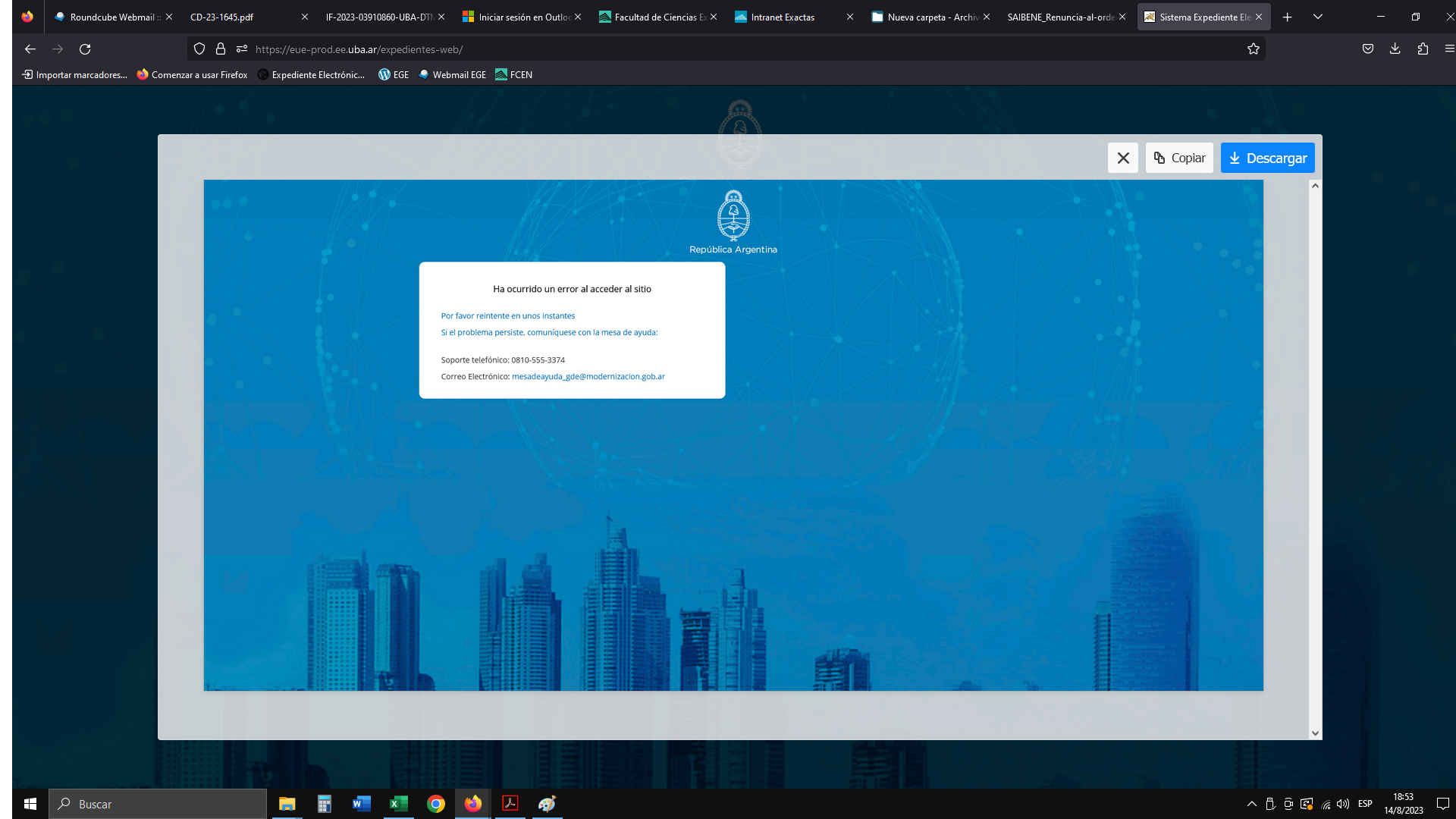Open Calculator from the taskbar
The height and width of the screenshot is (819, 1456).
pyautogui.click(x=324, y=804)
